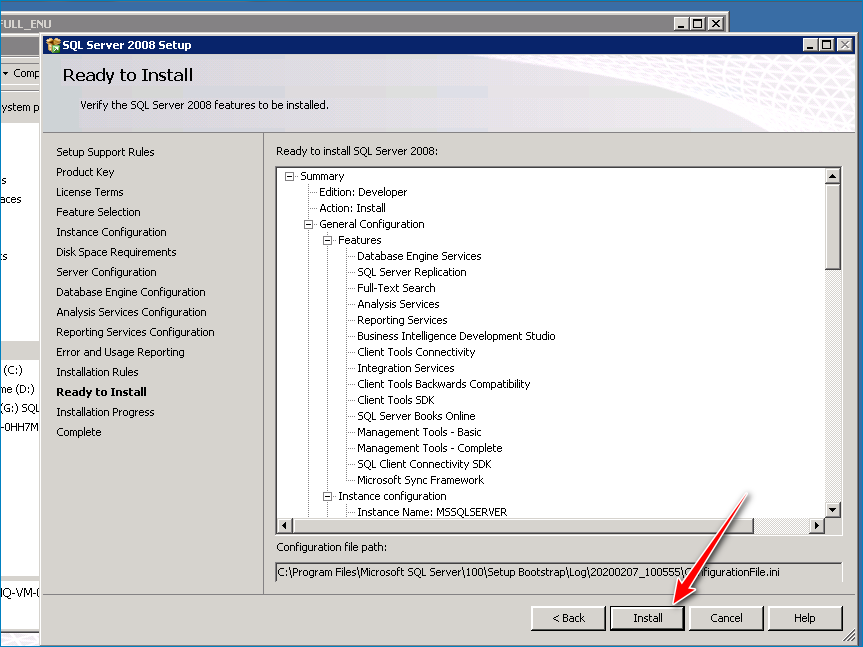
Task: Select Microsoft Sync Framework item
Action: pyautogui.click(x=420, y=480)
